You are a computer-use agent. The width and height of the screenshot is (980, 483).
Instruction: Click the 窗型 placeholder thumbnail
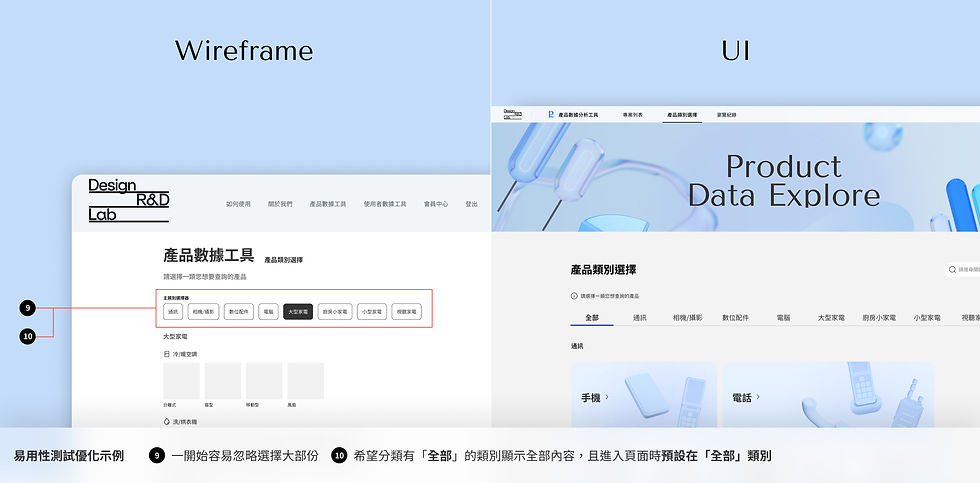point(222,381)
